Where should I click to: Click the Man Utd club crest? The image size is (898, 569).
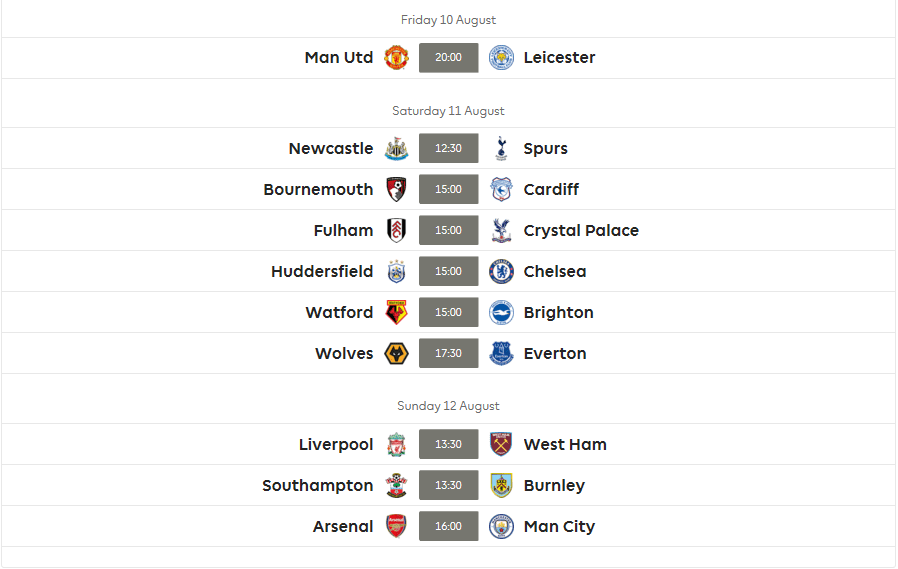[x=396, y=58]
